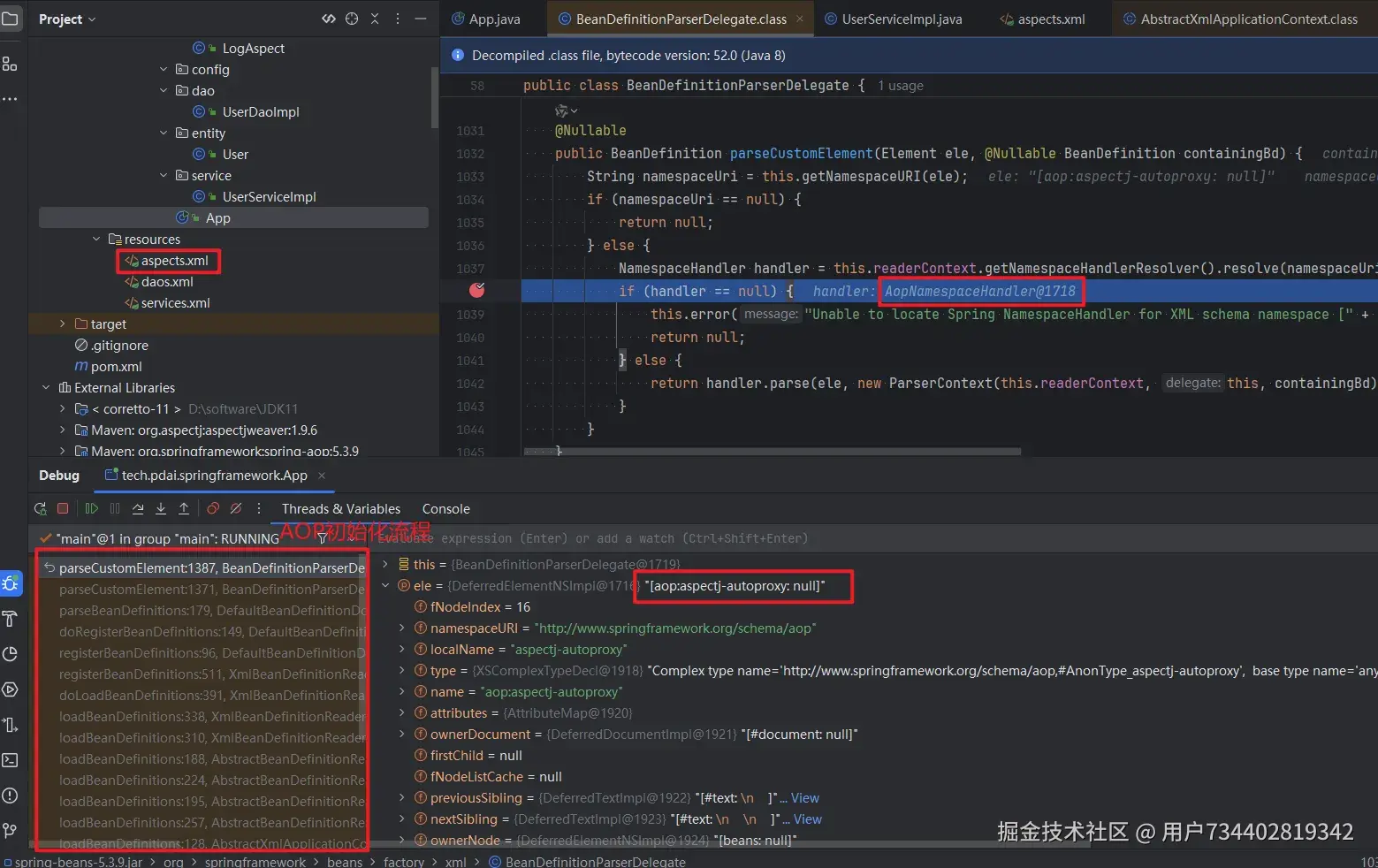Image resolution: width=1378 pixels, height=868 pixels.
Task: Collapse the resources folder
Action: click(96, 239)
